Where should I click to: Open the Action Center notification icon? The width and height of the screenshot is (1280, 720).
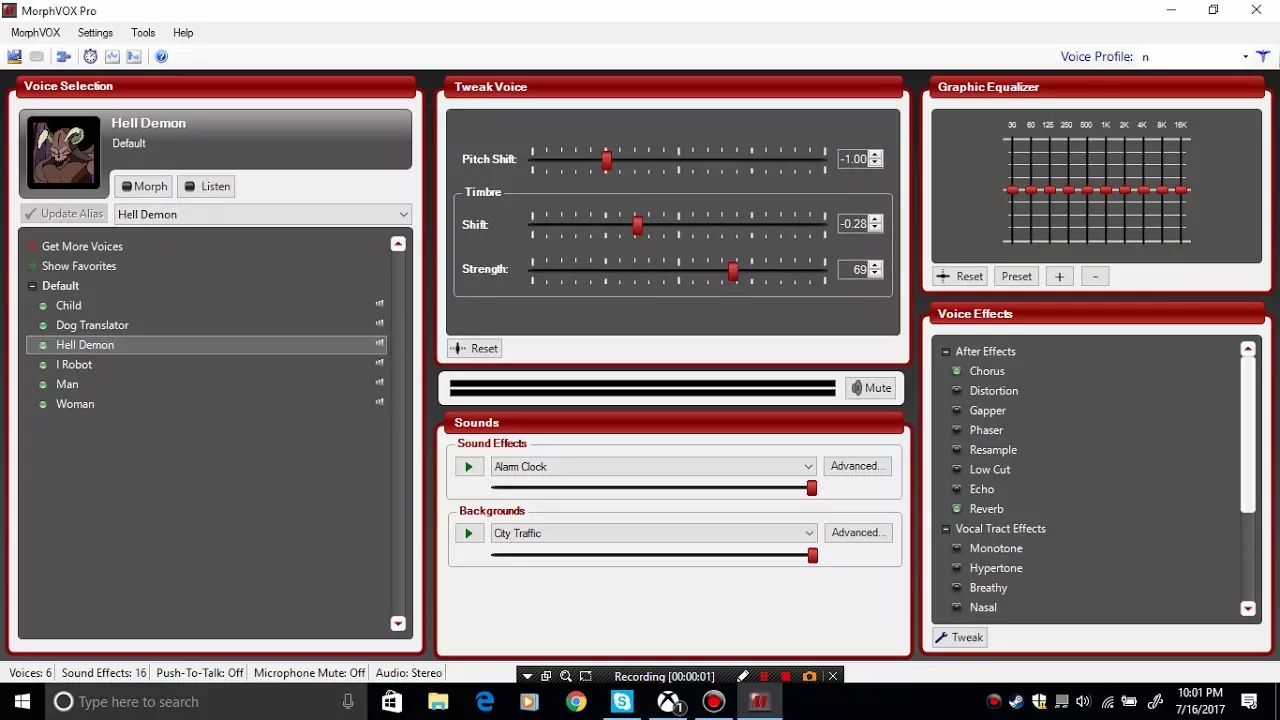click(x=1249, y=701)
